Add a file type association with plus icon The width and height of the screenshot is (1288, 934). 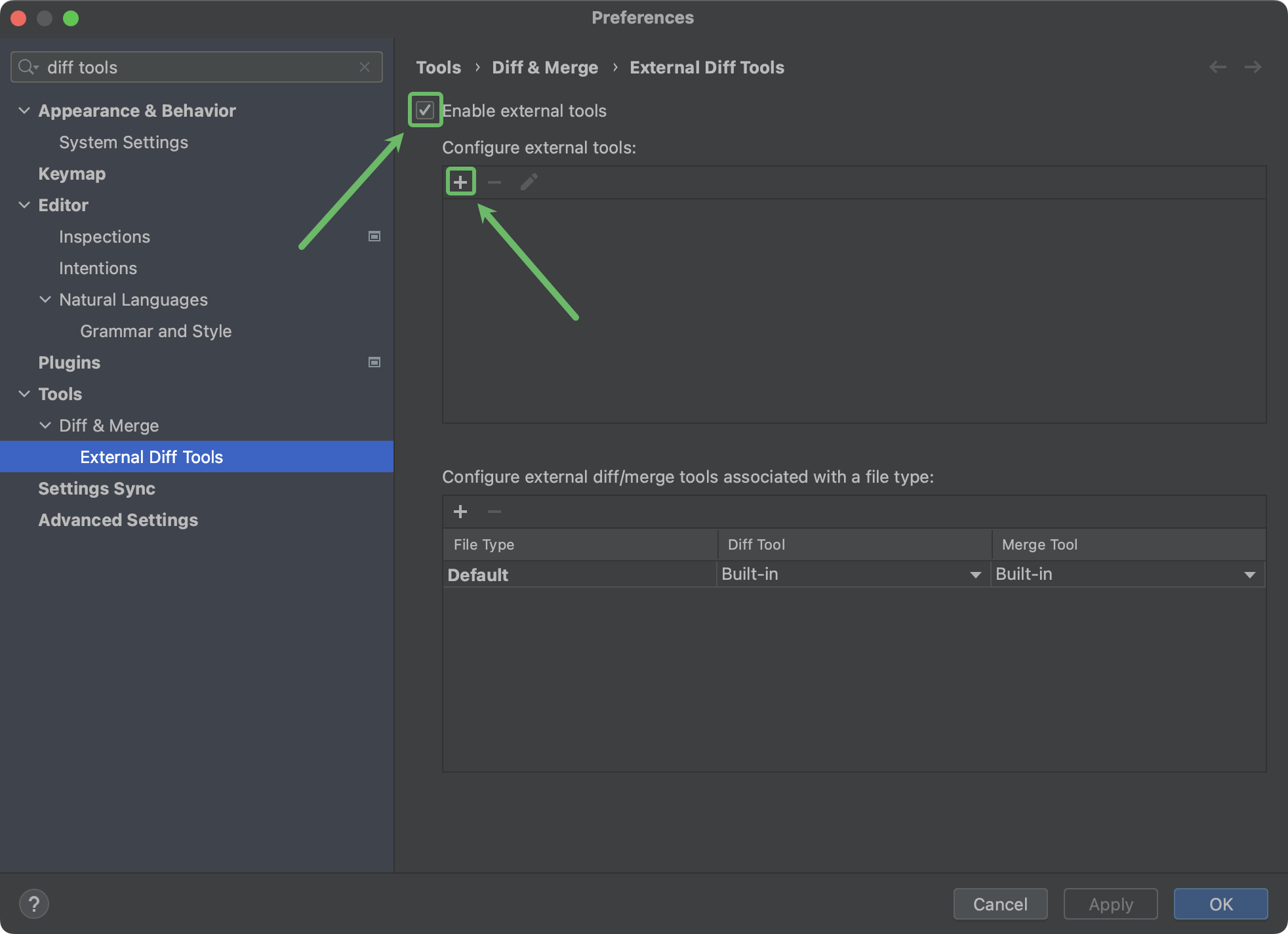pos(460,511)
